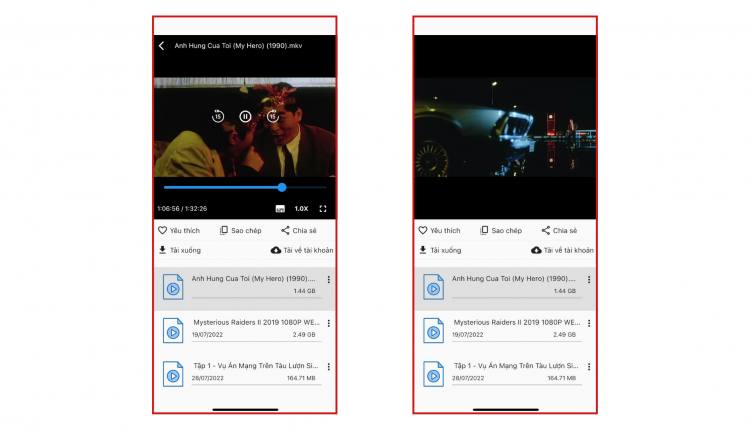Click video file icon of Mysterious Raiders, right phone

click(x=433, y=331)
